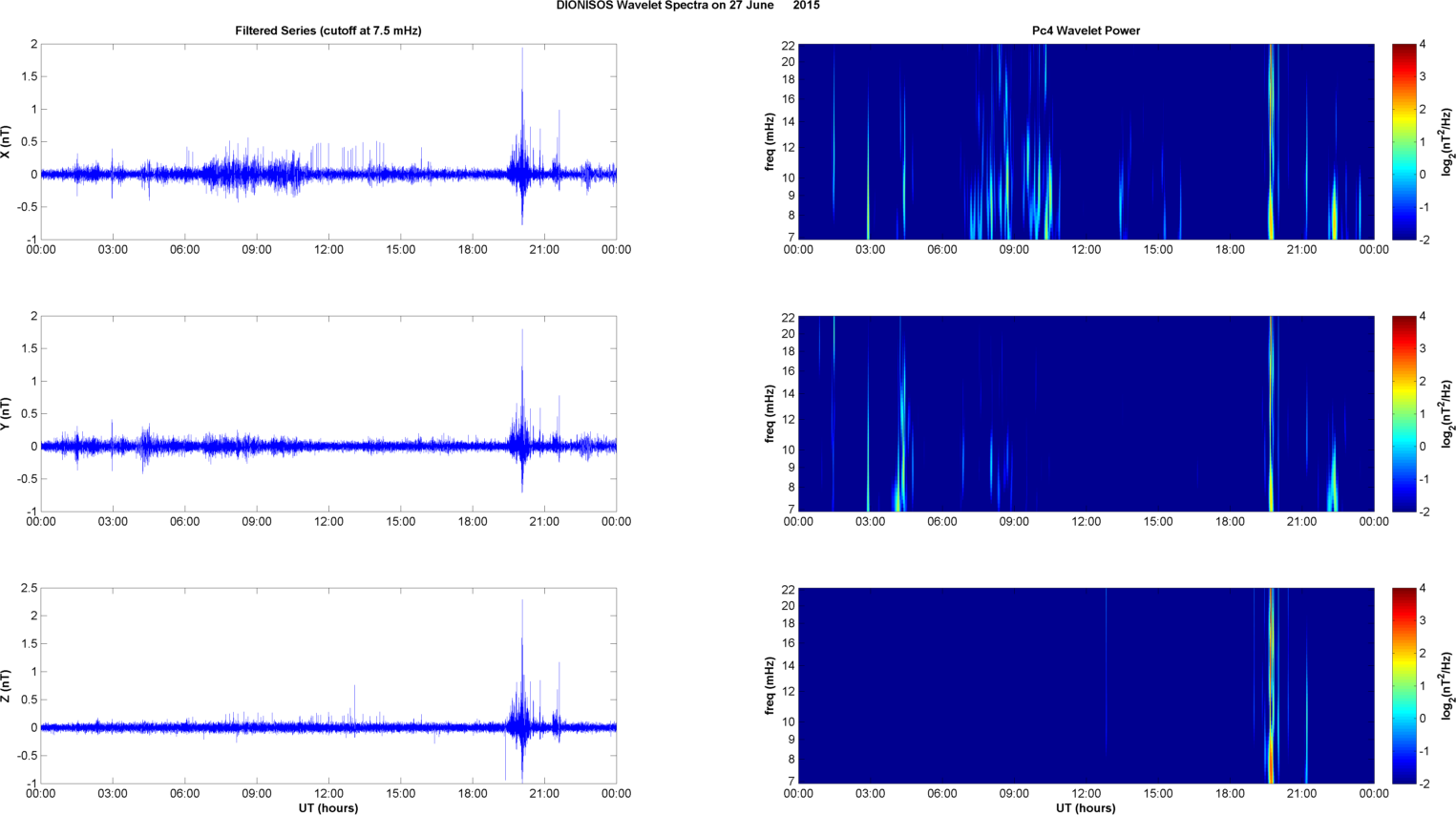Image resolution: width=1456 pixels, height=815 pixels.
Task: Click the log2(nT²/Hz) label of the bottom color bar
Action: pyautogui.click(x=1447, y=685)
